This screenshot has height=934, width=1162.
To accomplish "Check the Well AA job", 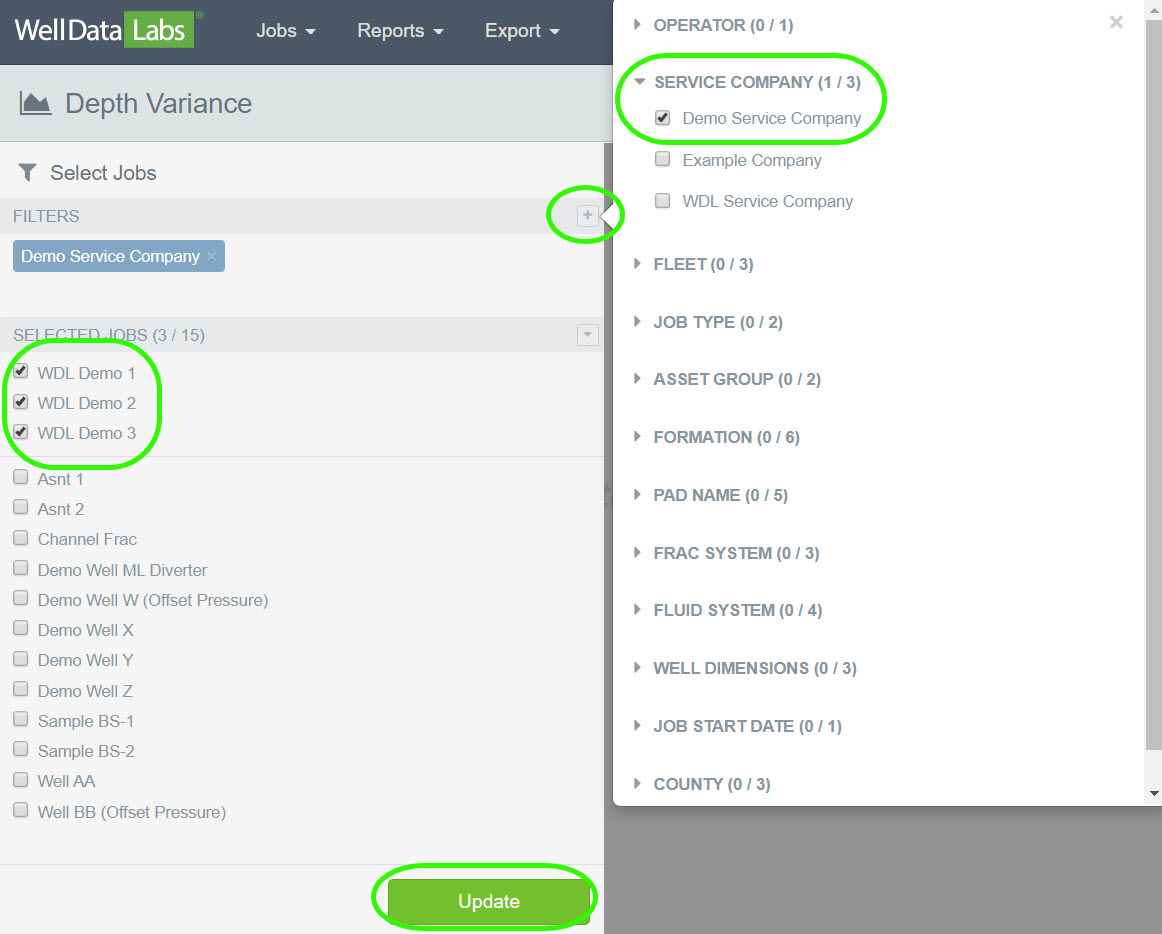I will point(21,780).
